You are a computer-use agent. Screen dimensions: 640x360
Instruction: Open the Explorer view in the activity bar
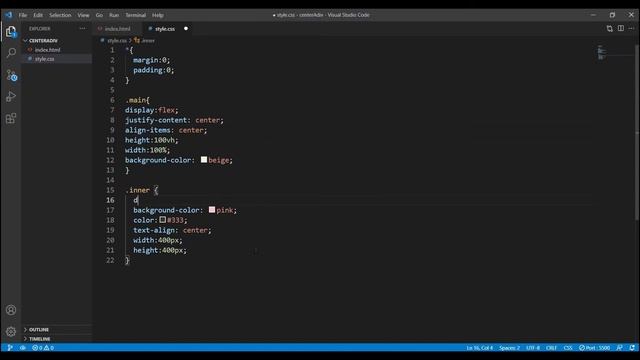(x=11, y=32)
